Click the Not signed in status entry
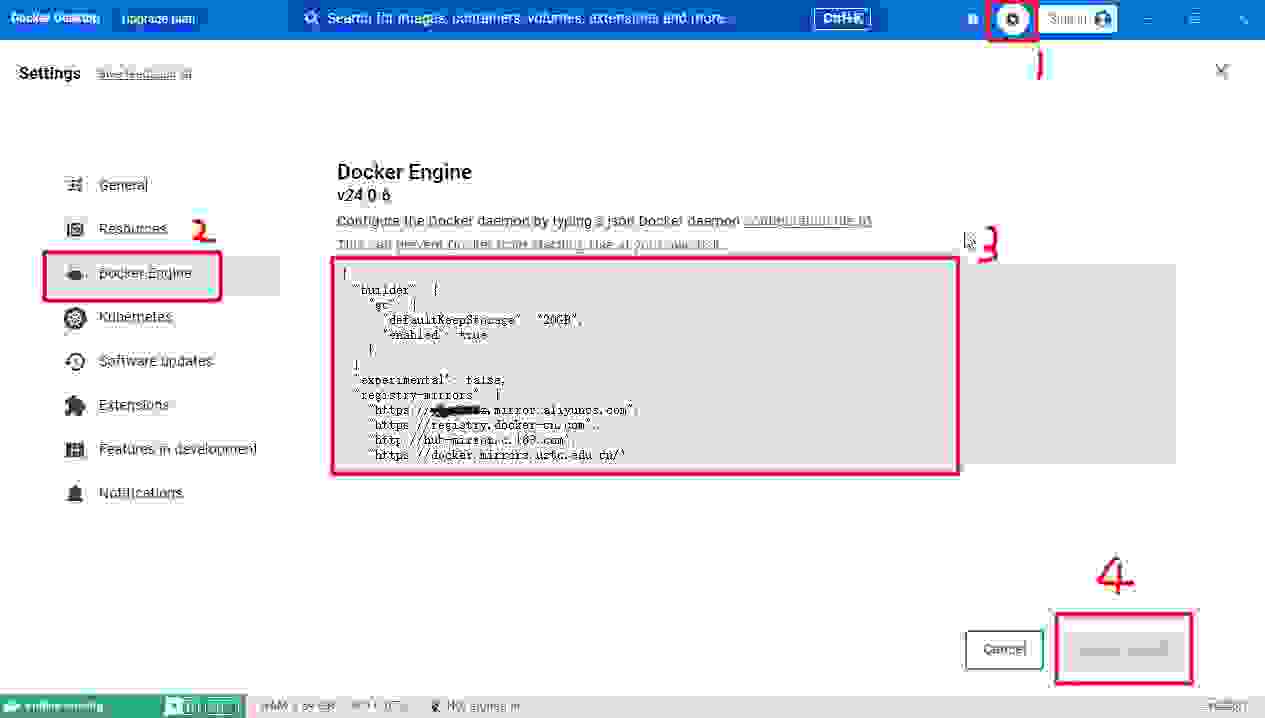This screenshot has width=1265, height=718. point(475,707)
